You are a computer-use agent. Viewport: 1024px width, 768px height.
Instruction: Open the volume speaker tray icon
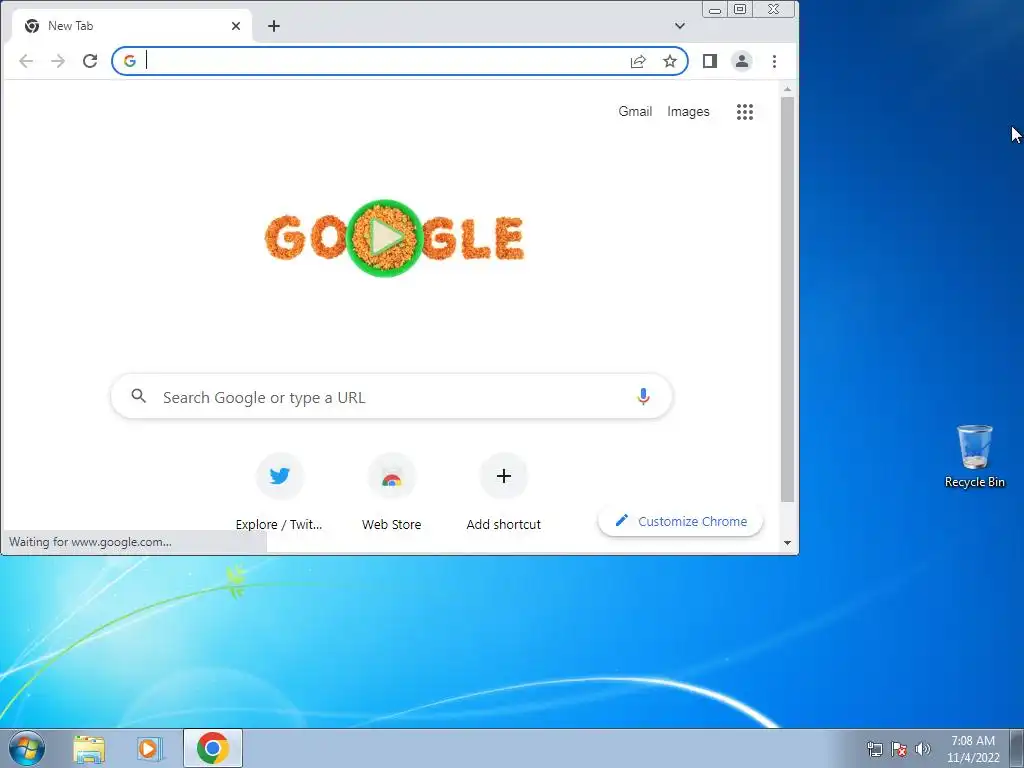923,749
